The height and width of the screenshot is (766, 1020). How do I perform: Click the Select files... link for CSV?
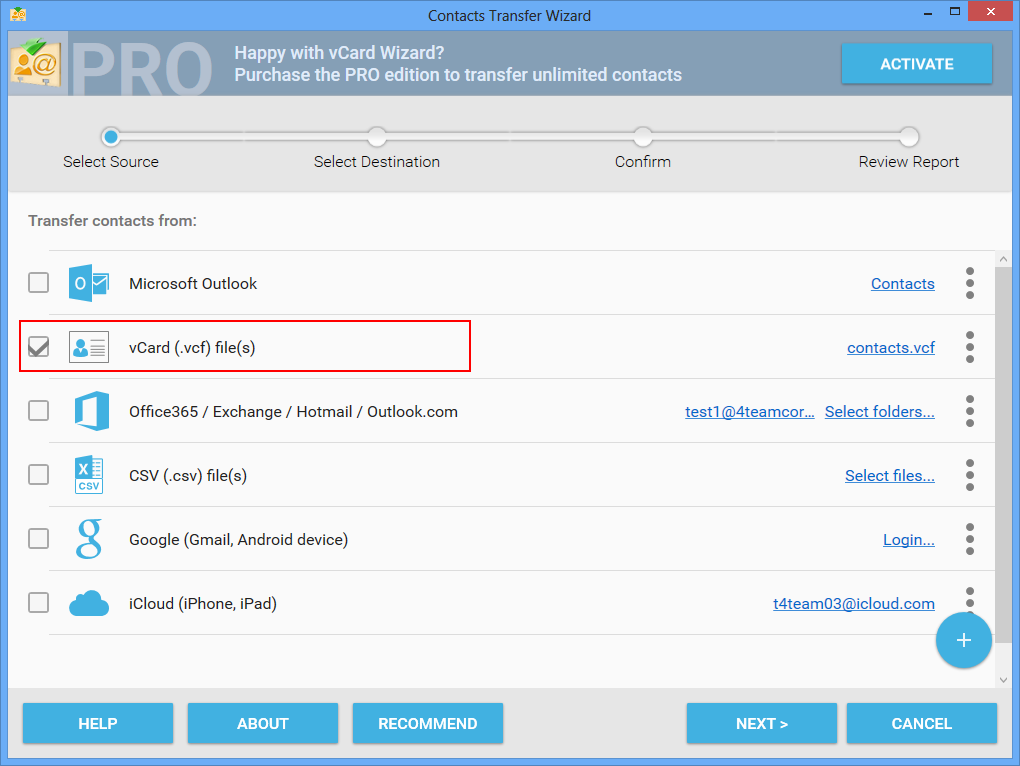tap(890, 475)
